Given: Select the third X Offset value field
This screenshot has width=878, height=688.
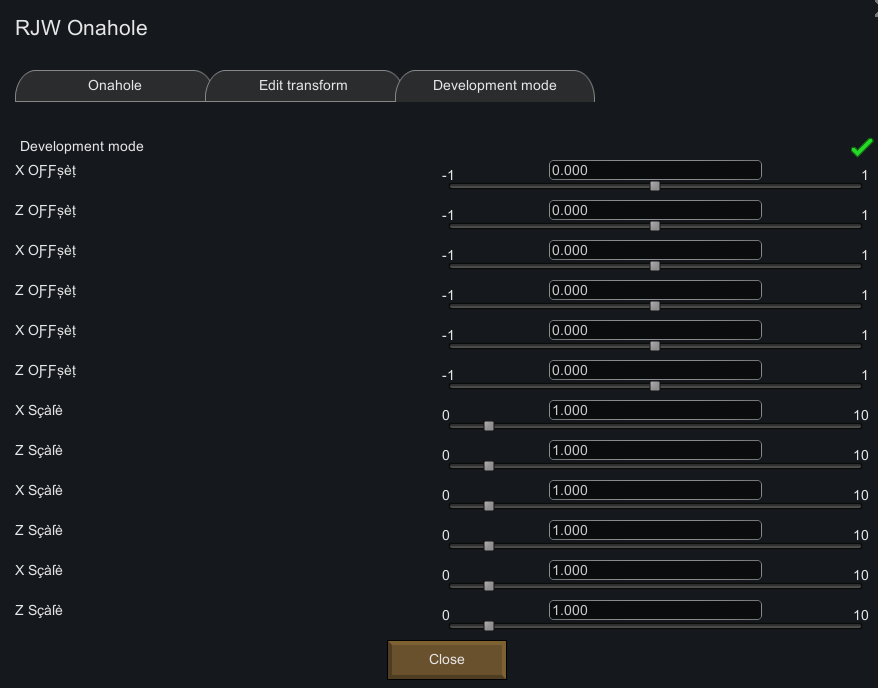Looking at the screenshot, I should (x=655, y=330).
